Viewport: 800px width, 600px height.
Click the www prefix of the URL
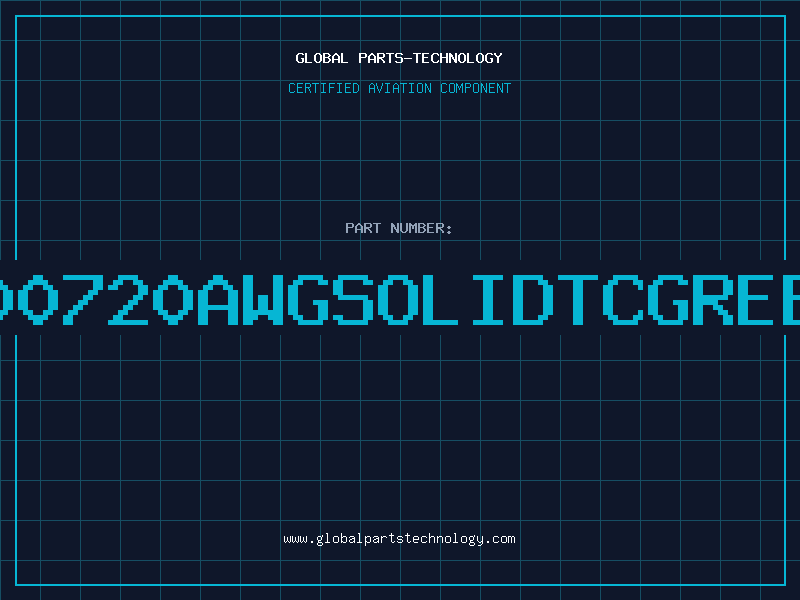295,539
